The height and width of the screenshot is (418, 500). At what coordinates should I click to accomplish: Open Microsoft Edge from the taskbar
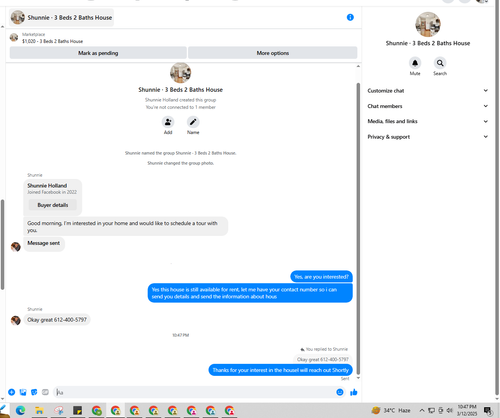(x=20, y=410)
